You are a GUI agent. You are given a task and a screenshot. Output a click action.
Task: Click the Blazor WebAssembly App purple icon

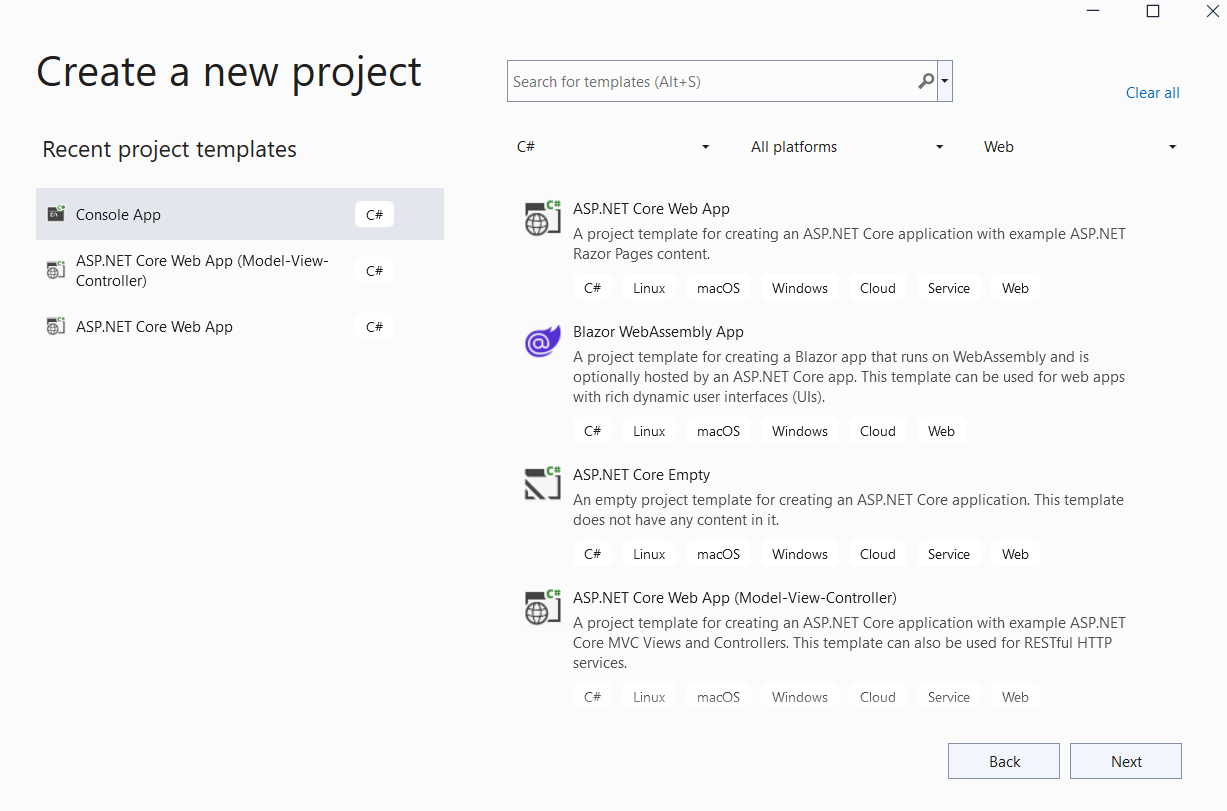coord(542,342)
